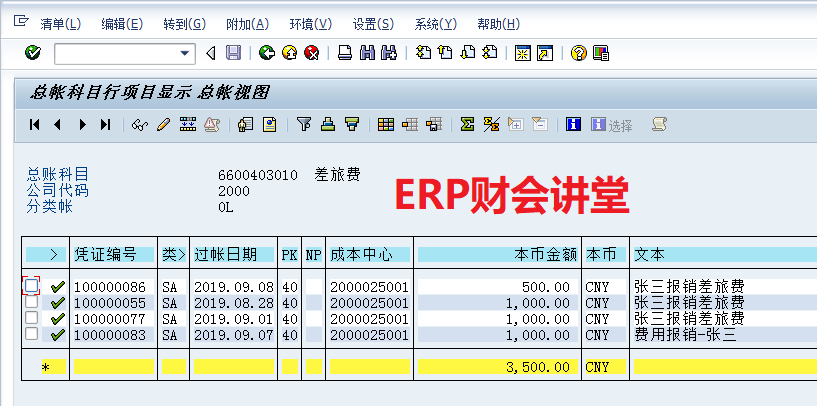Open the 清单(L) menu
This screenshot has width=817, height=406.
click(60, 24)
